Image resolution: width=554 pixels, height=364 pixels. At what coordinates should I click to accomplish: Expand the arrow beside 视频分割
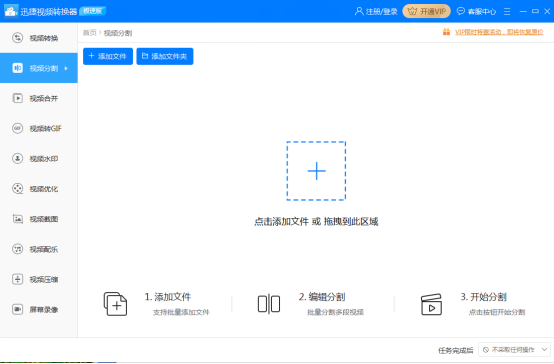(x=66, y=68)
